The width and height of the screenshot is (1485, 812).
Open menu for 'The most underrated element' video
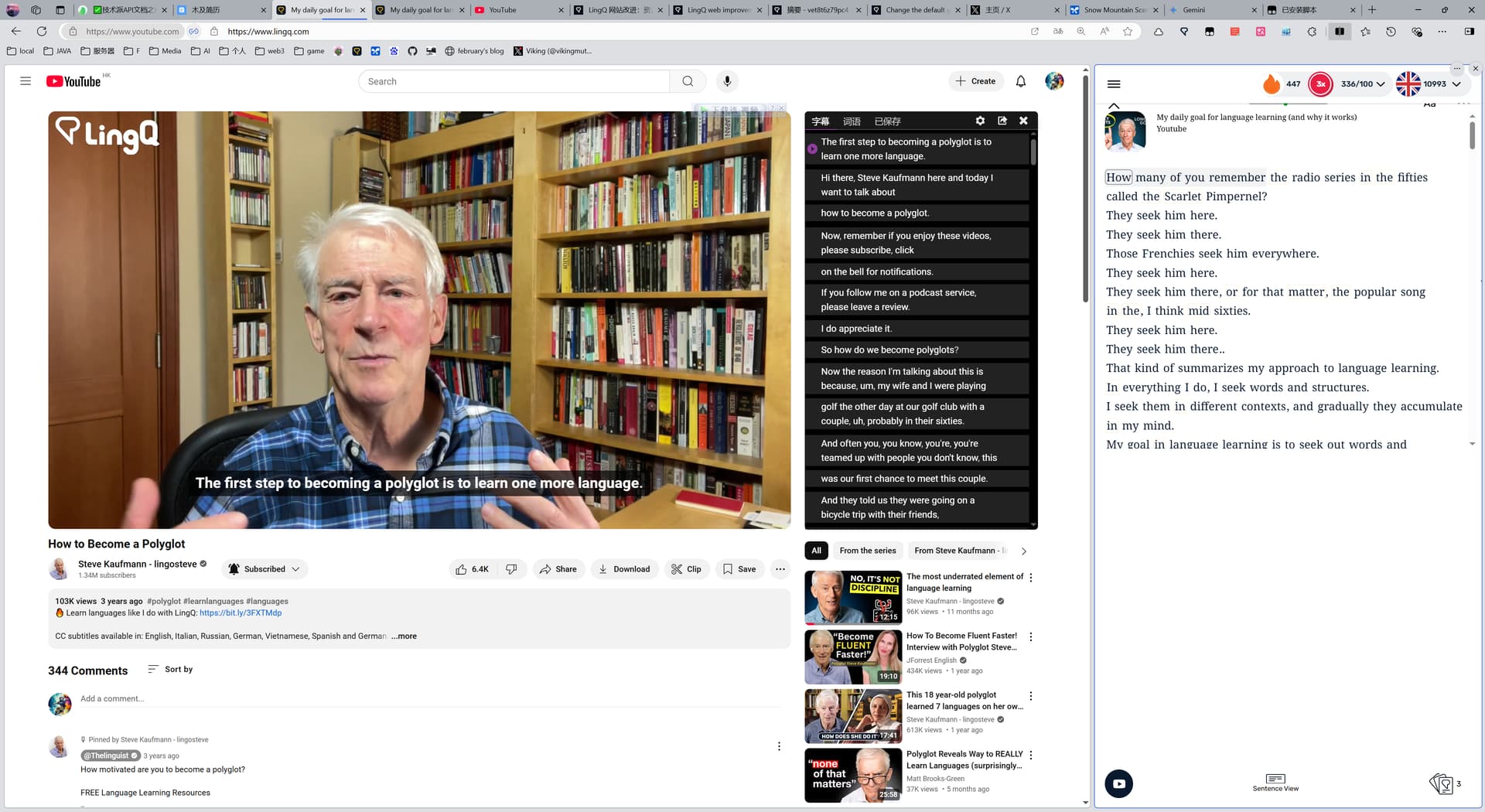[1031, 578]
